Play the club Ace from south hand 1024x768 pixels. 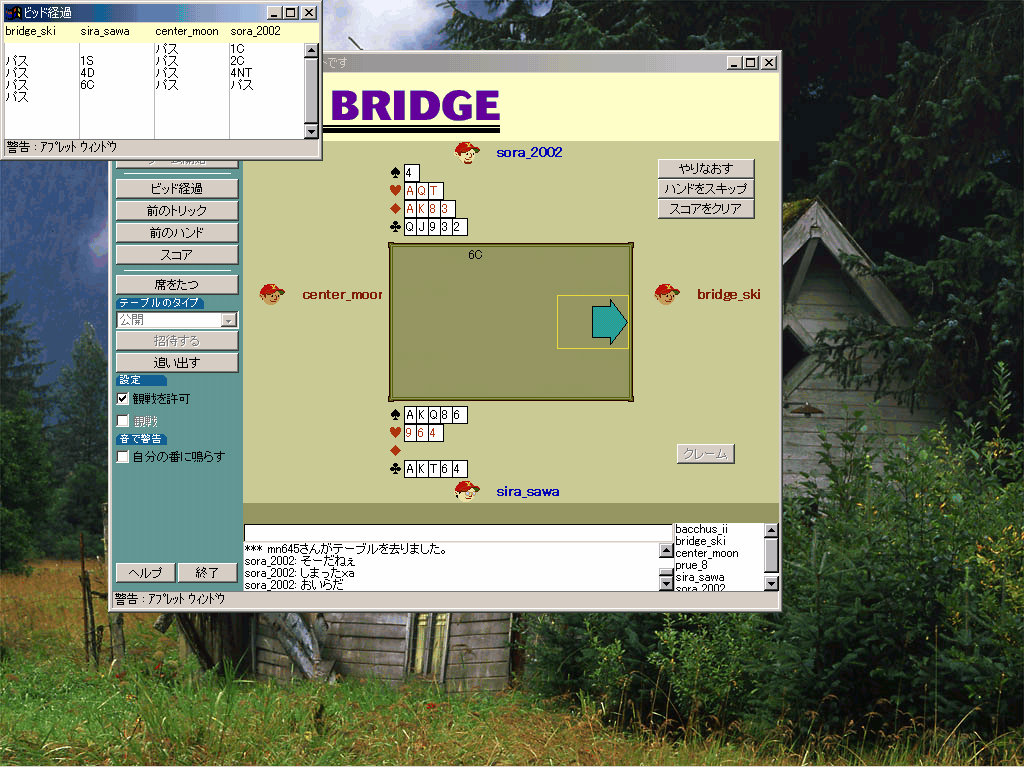coord(409,469)
